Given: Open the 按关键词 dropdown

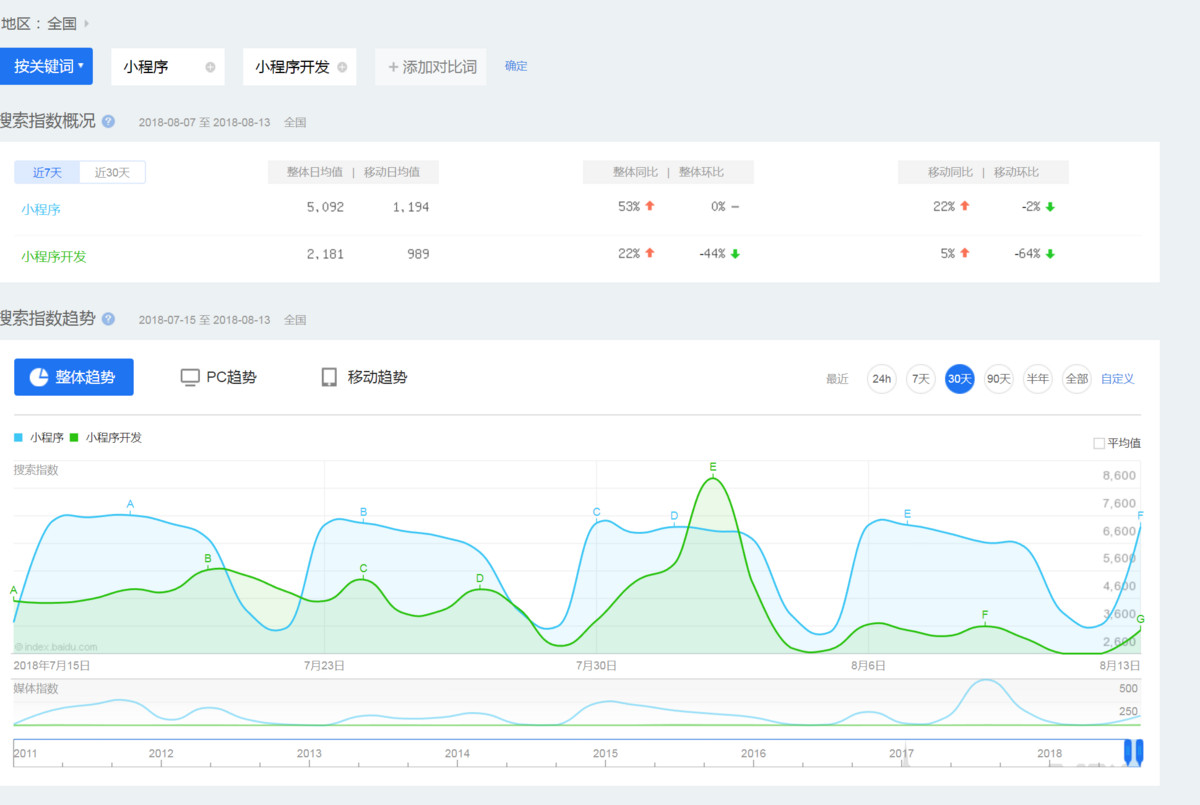Looking at the screenshot, I should [47, 66].
